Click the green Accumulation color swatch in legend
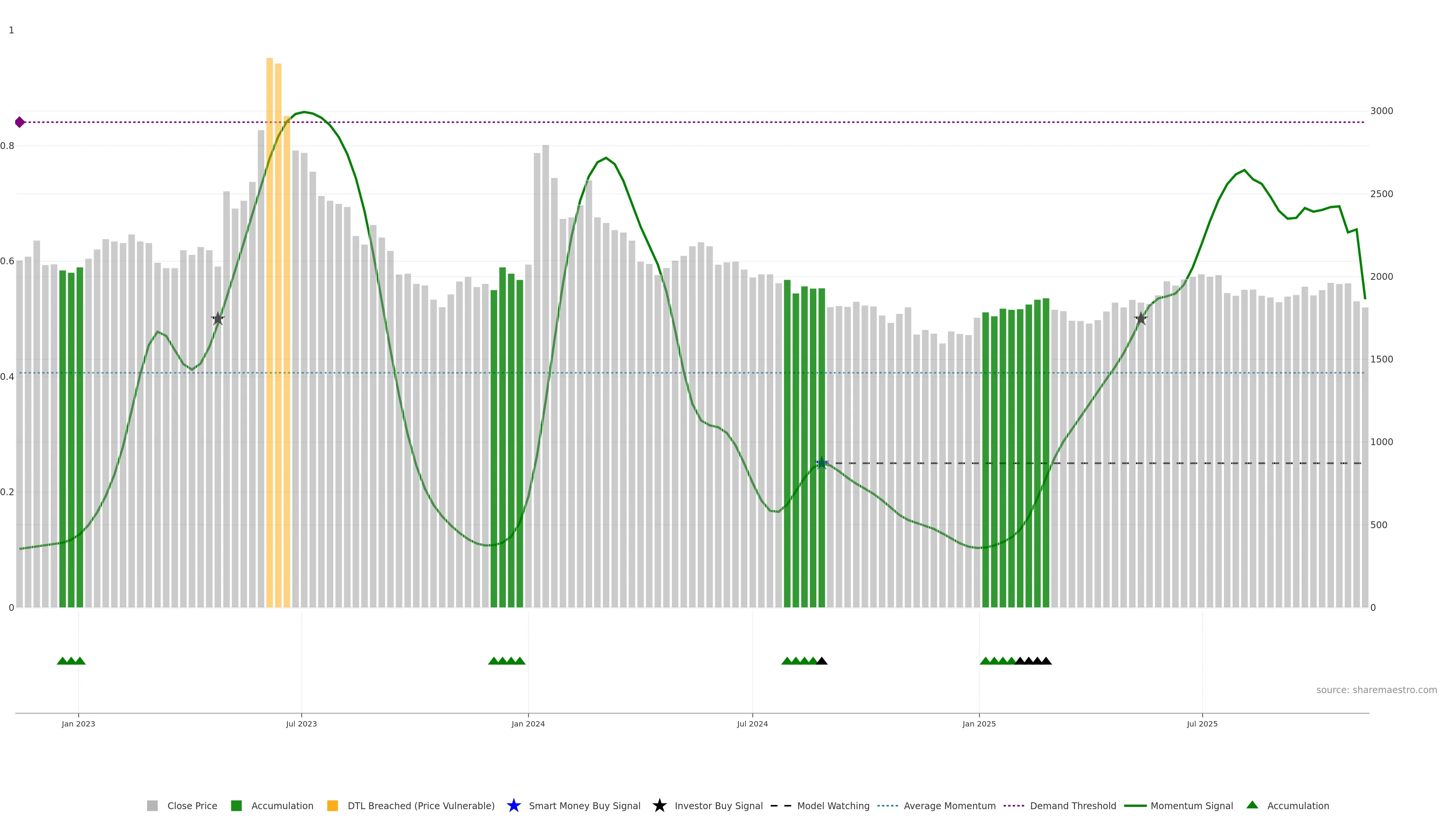 pyautogui.click(x=236, y=806)
